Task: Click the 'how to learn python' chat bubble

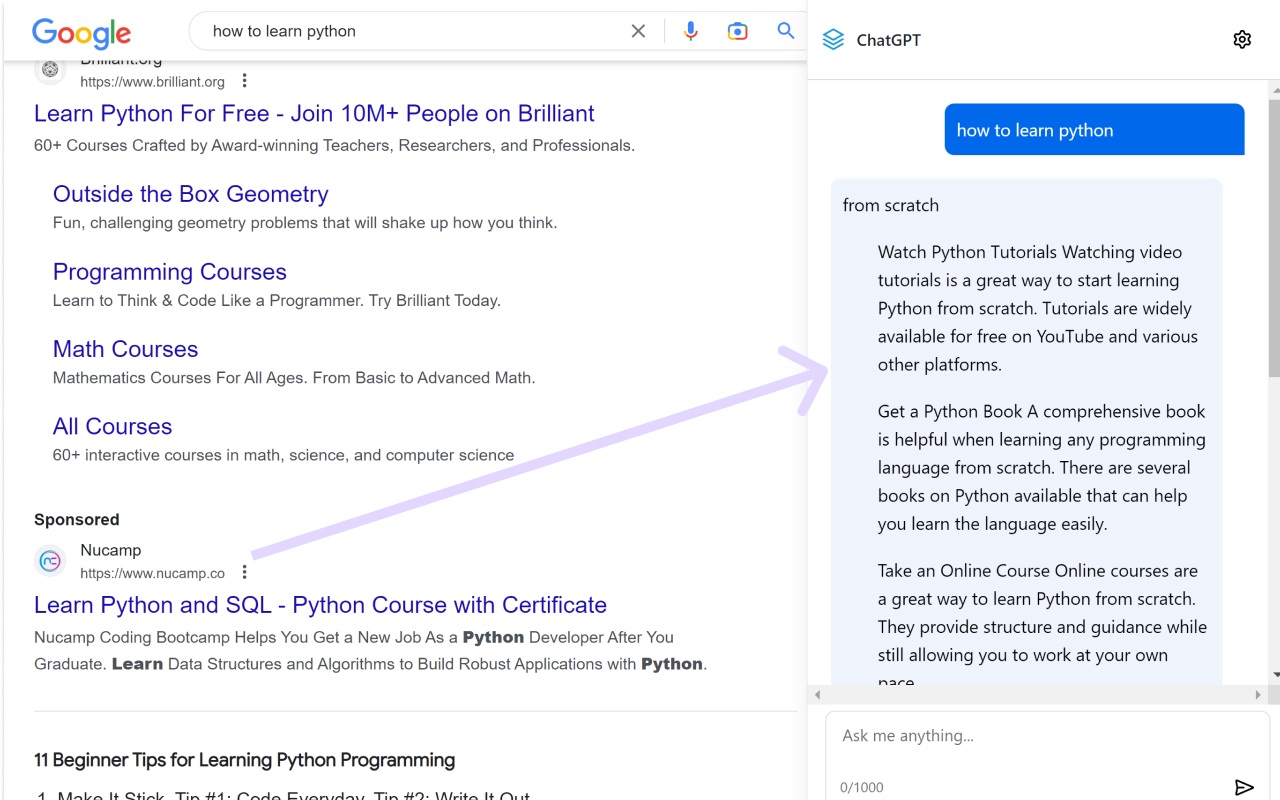Action: click(1094, 130)
